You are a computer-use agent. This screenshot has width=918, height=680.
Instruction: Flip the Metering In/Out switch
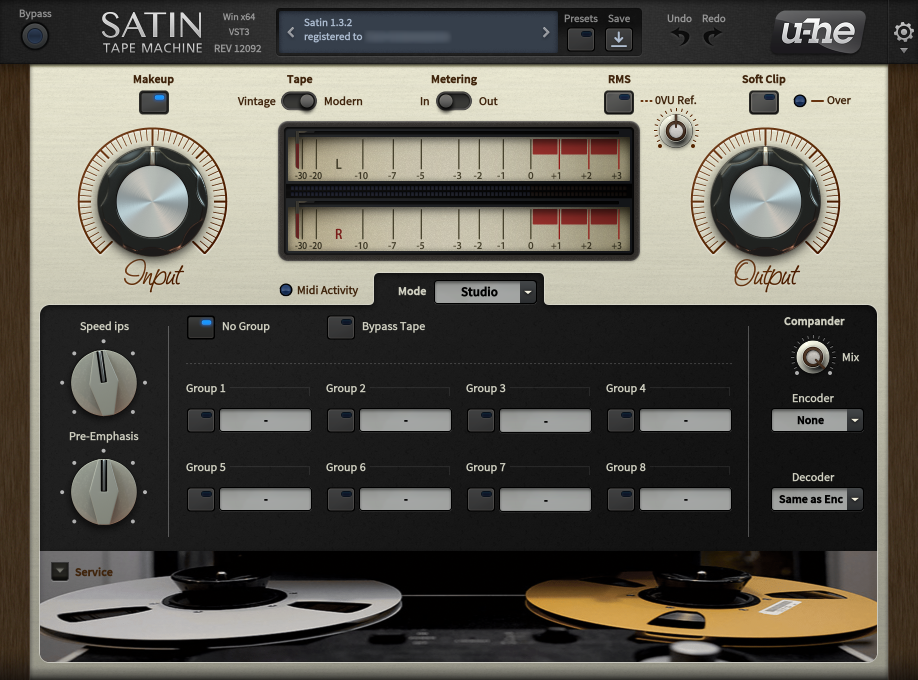point(454,101)
